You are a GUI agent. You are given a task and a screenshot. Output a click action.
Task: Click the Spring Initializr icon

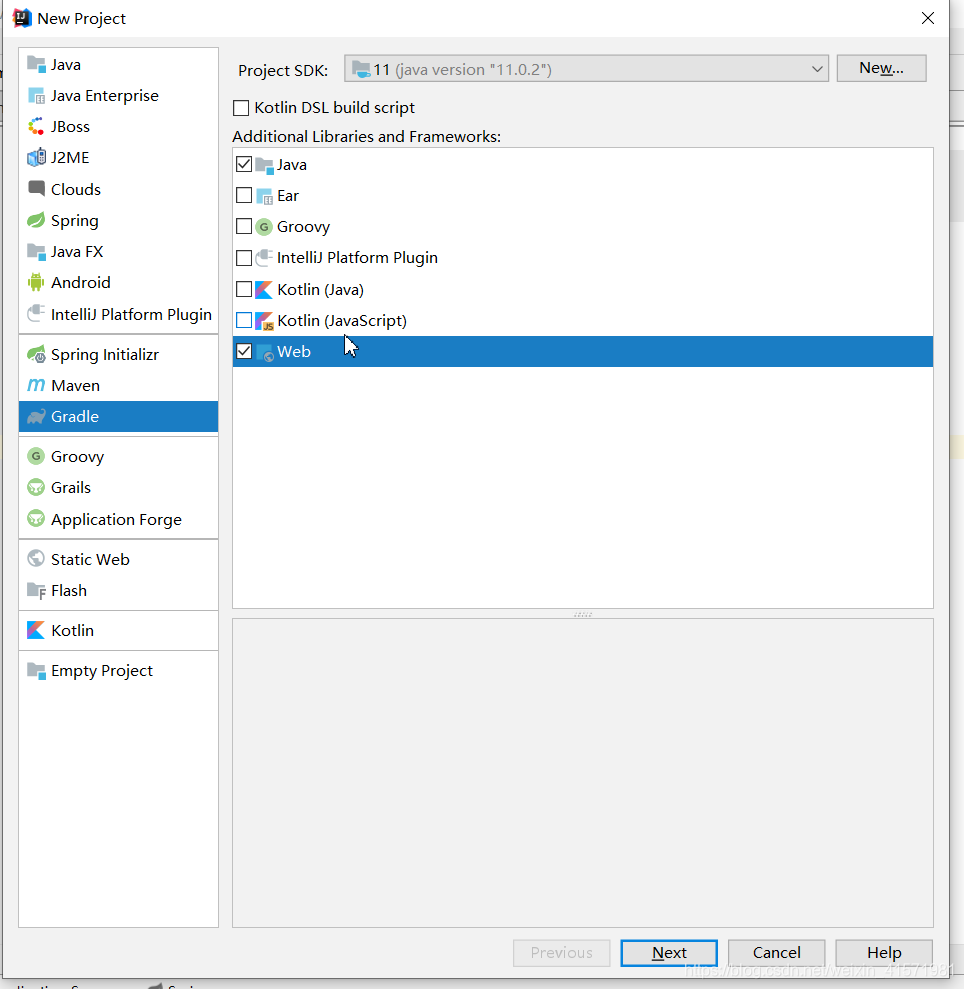[37, 354]
